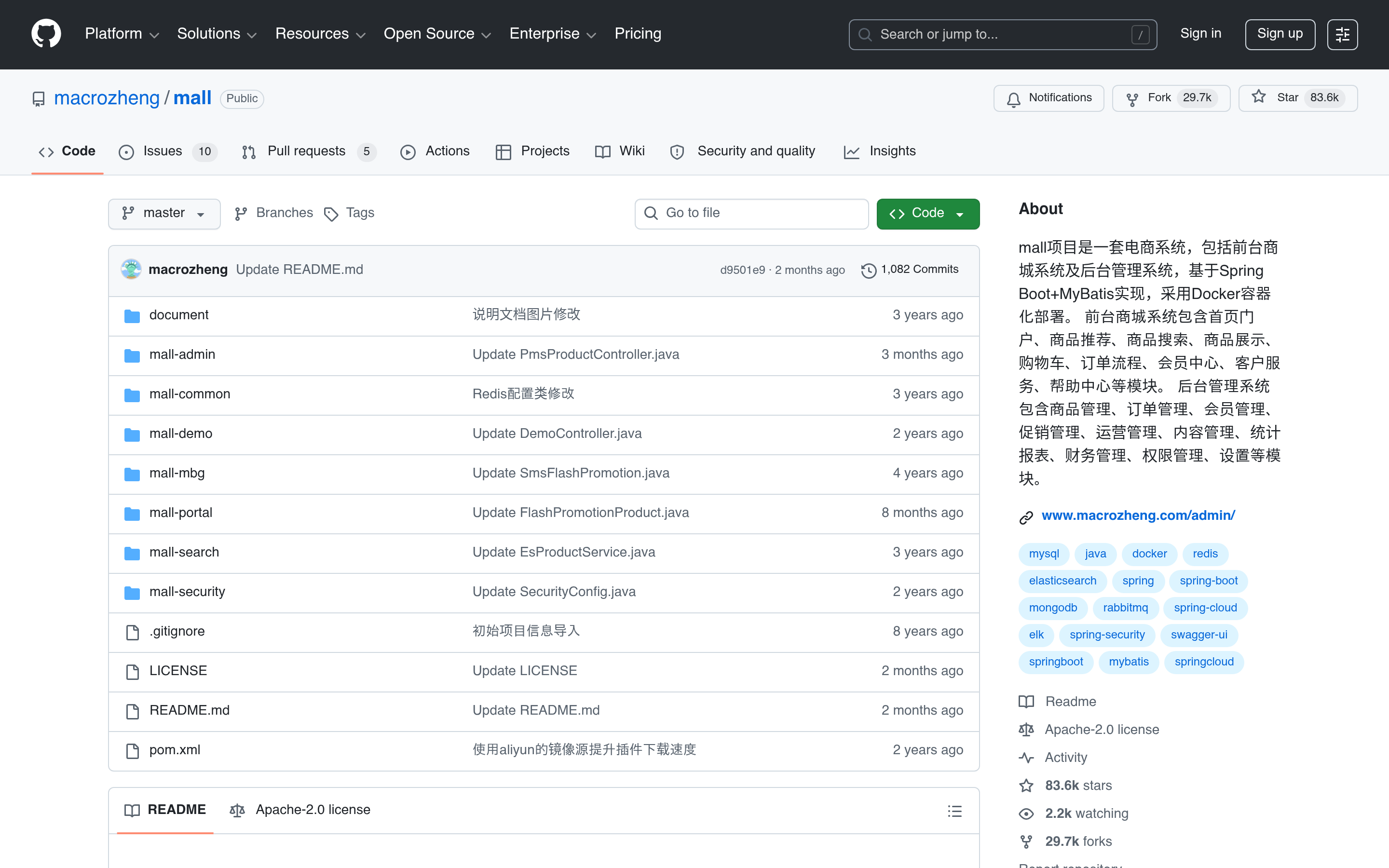This screenshot has height=868, width=1389.
Task: Click the repository icon beside macrozheng
Action: click(x=39, y=99)
